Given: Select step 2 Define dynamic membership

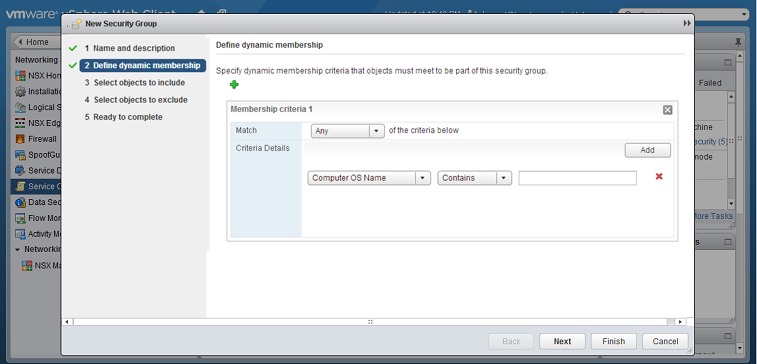Looking at the screenshot, I should click(142, 66).
